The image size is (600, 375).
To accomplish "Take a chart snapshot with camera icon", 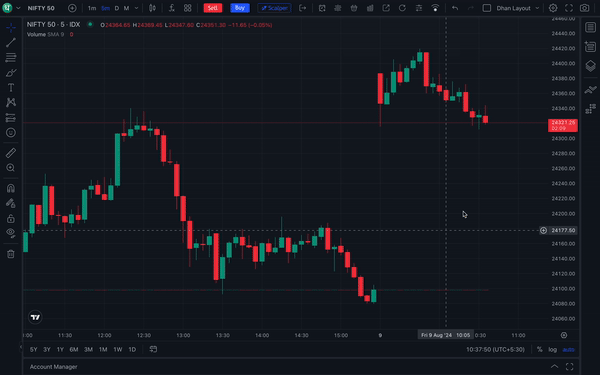I will click(x=584, y=8).
